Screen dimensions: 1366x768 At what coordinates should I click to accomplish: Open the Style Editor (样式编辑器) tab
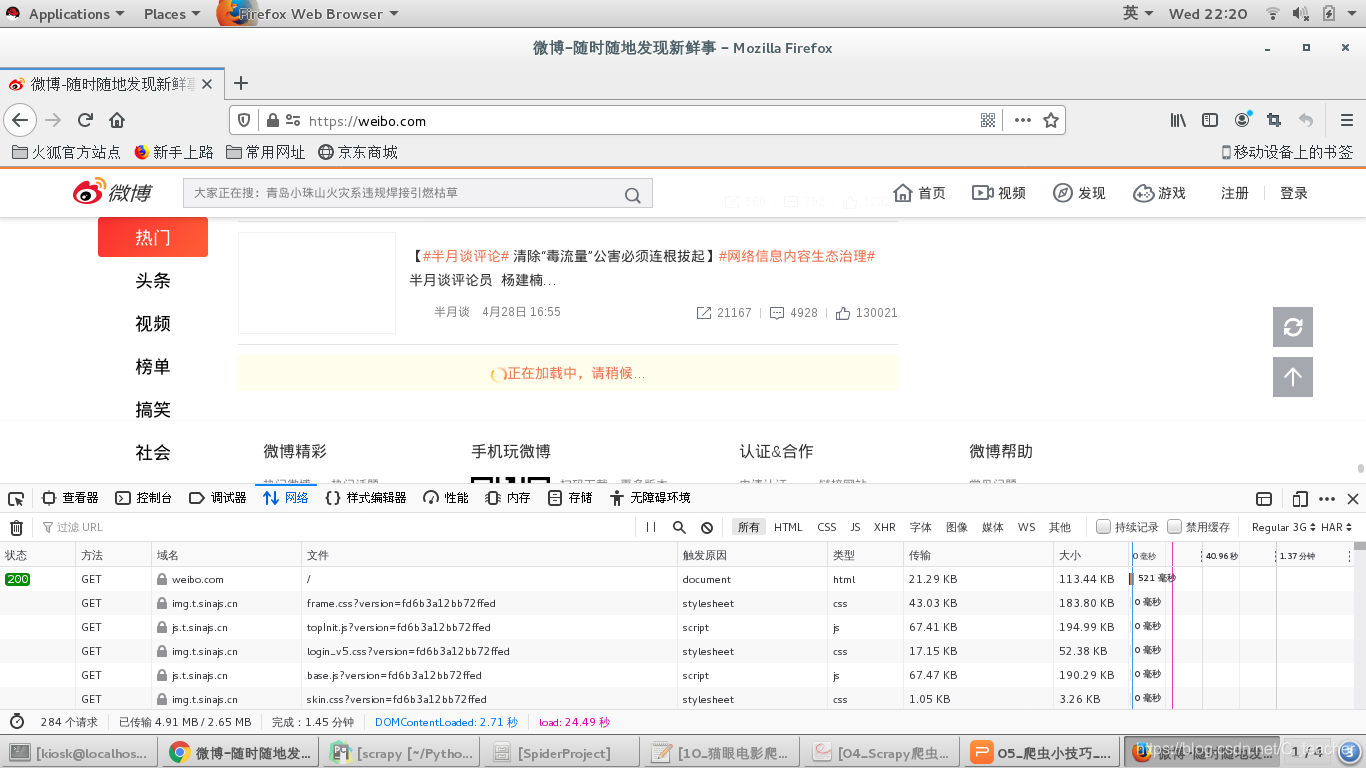(366, 498)
